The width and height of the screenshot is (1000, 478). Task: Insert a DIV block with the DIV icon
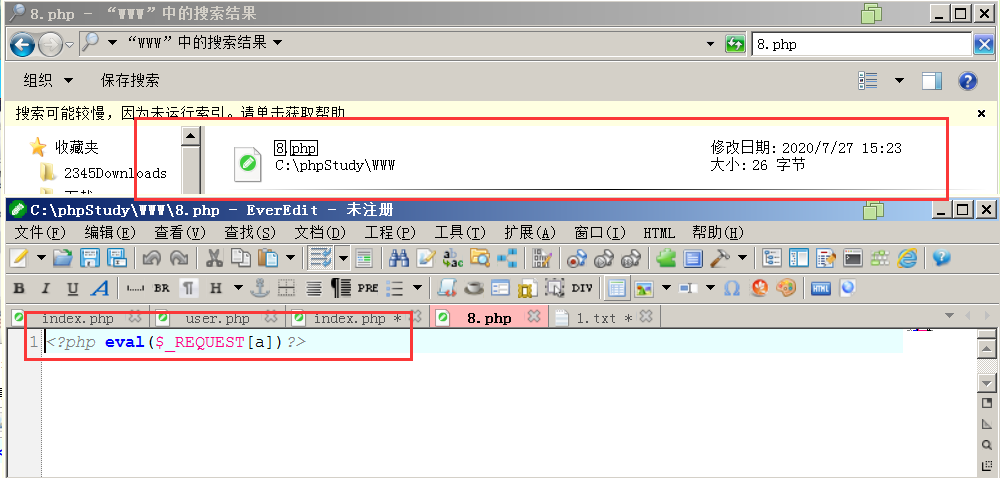click(x=582, y=288)
